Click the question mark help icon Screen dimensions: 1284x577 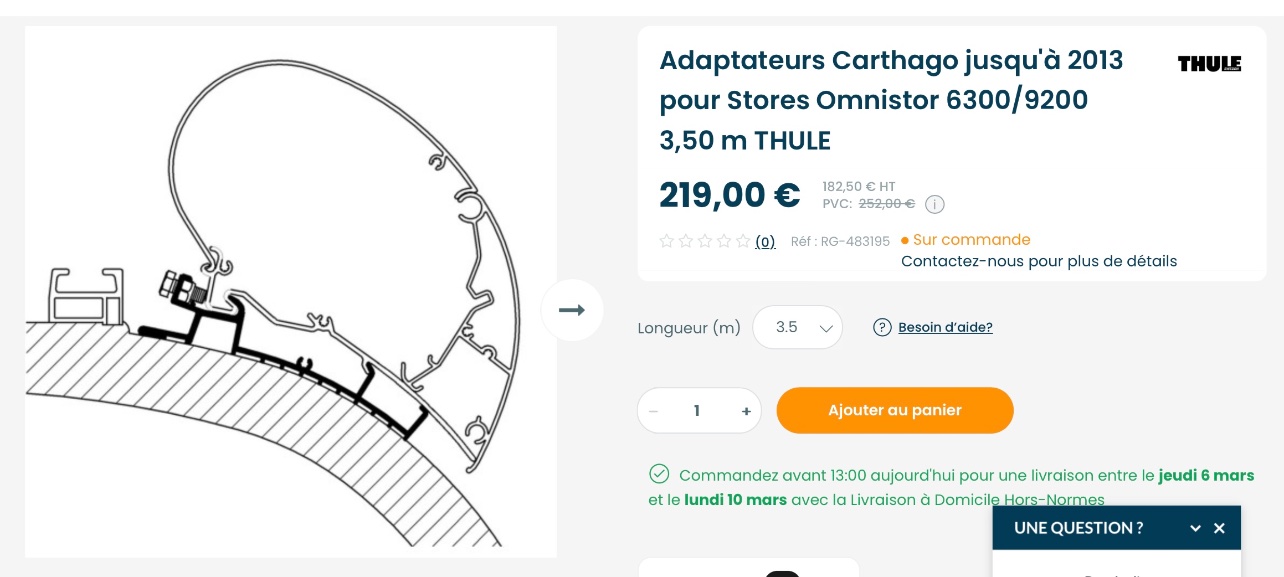click(882, 327)
